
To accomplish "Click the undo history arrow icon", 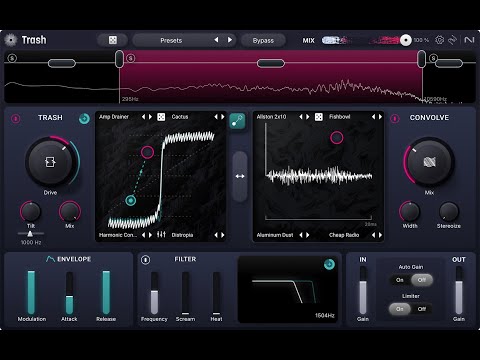I will 452,40.
